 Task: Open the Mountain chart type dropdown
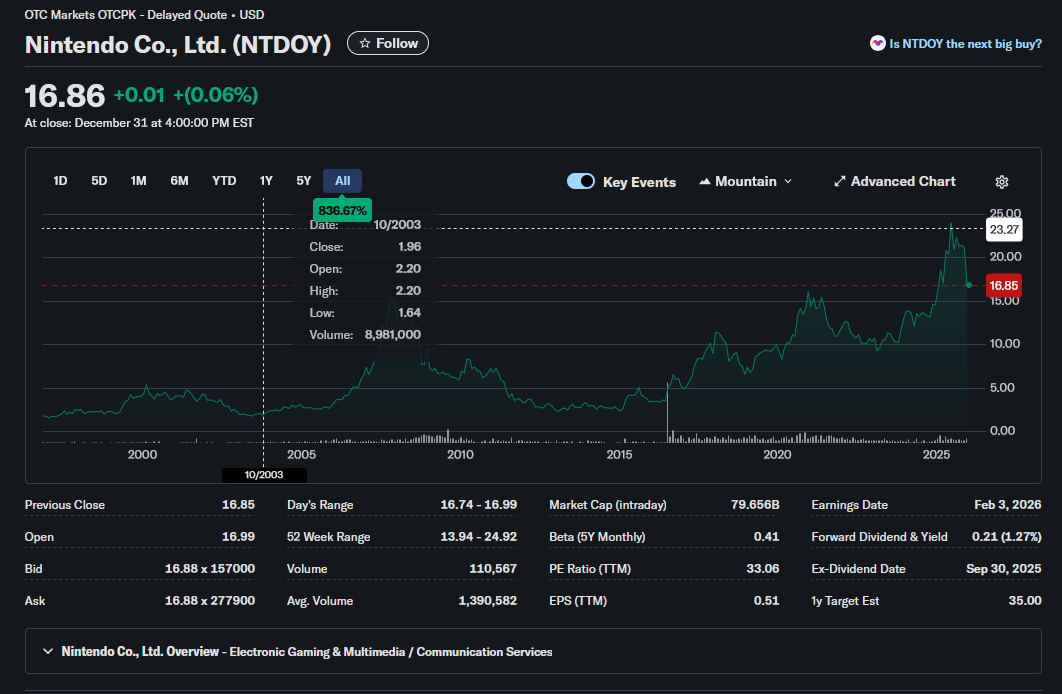[745, 181]
